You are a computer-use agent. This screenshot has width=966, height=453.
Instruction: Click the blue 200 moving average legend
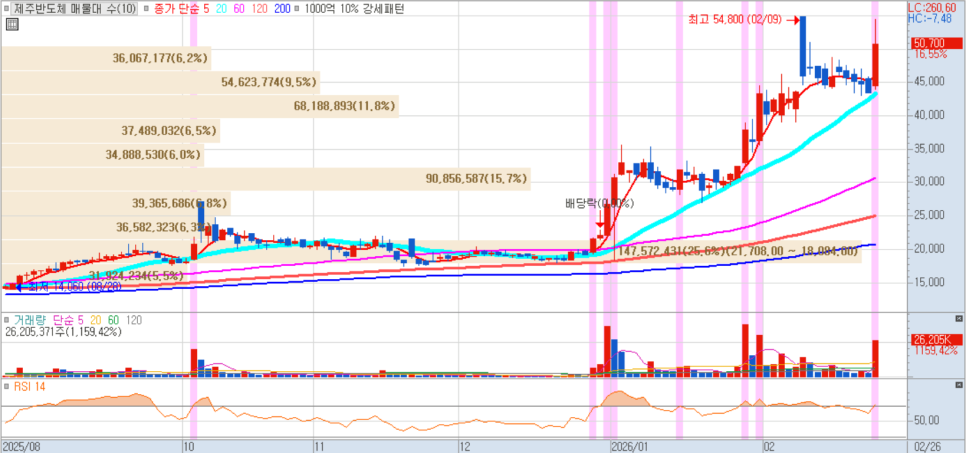(x=282, y=9)
